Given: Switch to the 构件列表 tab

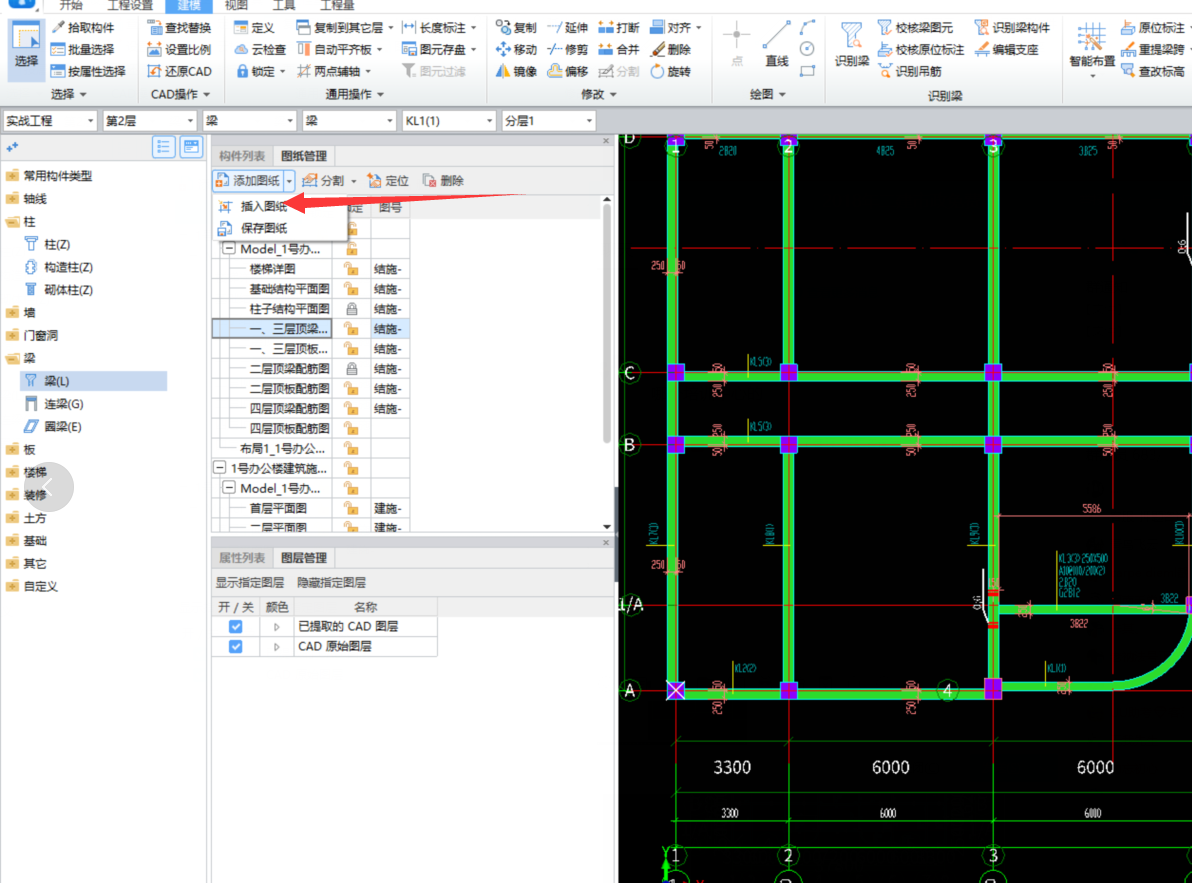Looking at the screenshot, I should click(x=242, y=156).
